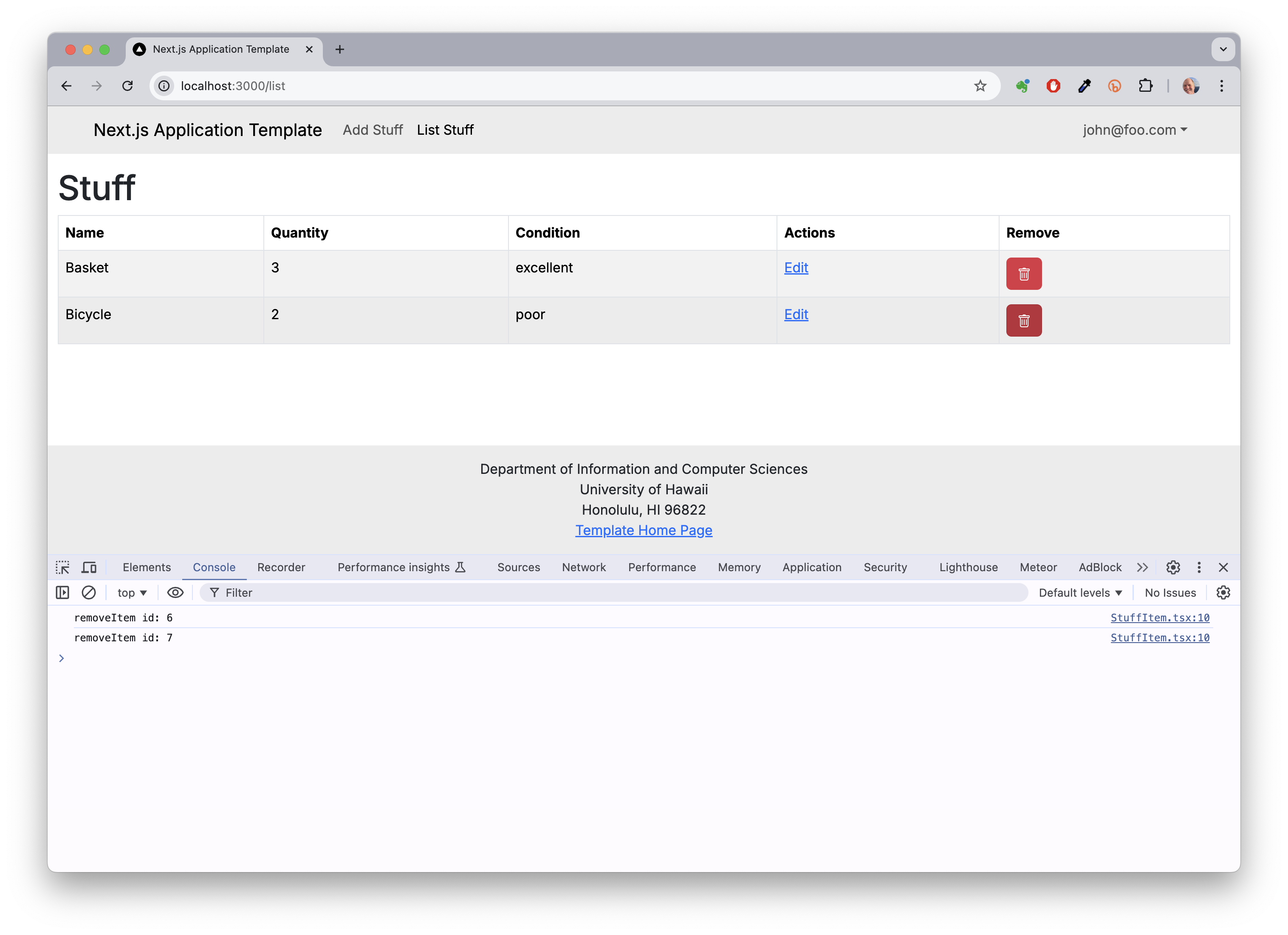This screenshot has height=935, width=1288.
Task: Delete the Bicycle item with the trash icon
Action: [1023, 320]
